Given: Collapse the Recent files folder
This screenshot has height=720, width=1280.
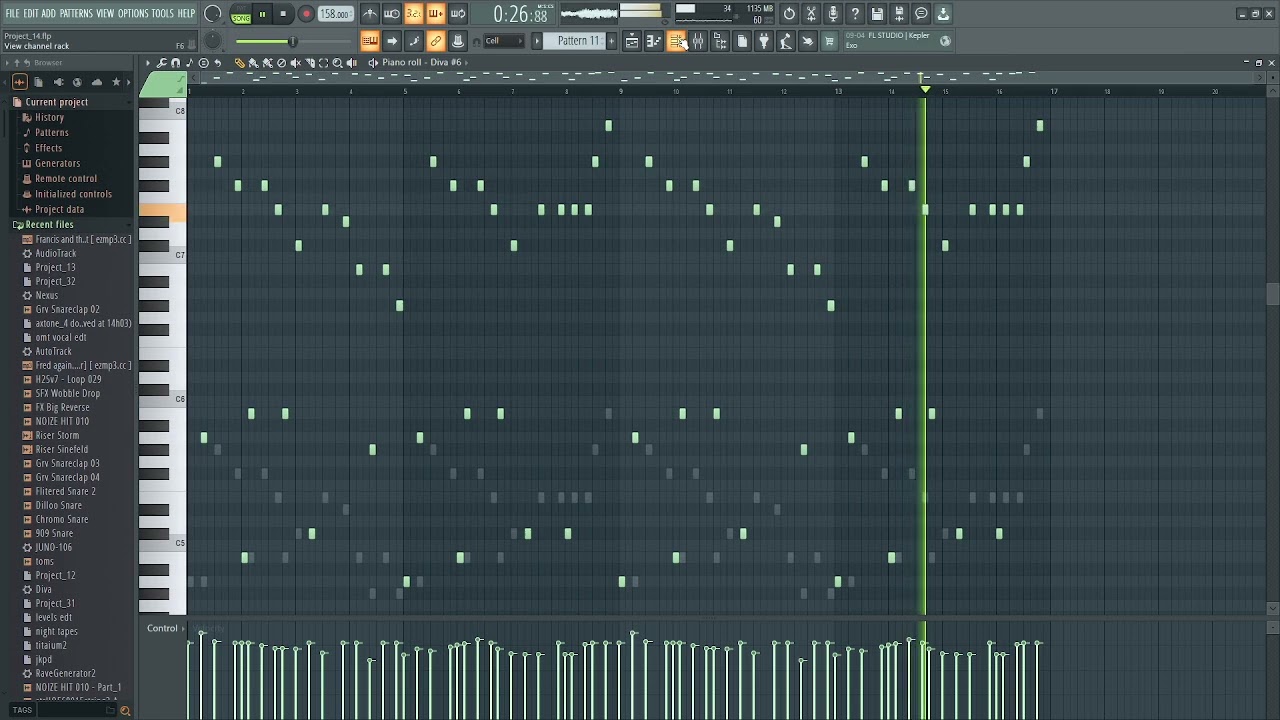Looking at the screenshot, I should 49,225.
